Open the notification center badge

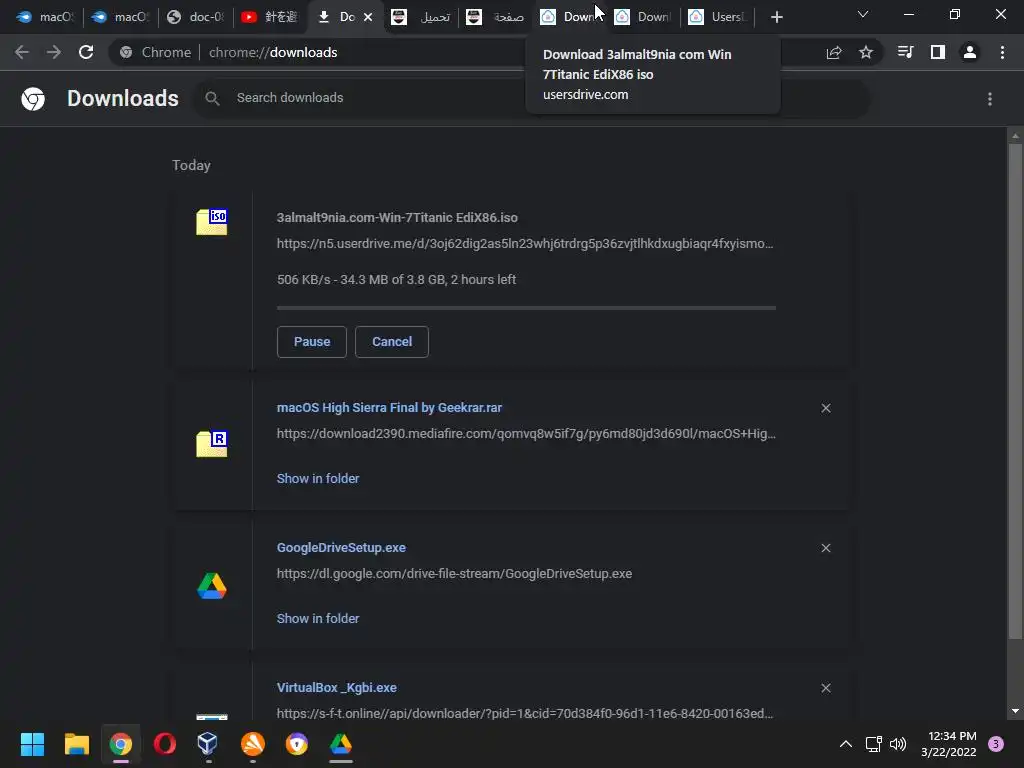point(996,744)
